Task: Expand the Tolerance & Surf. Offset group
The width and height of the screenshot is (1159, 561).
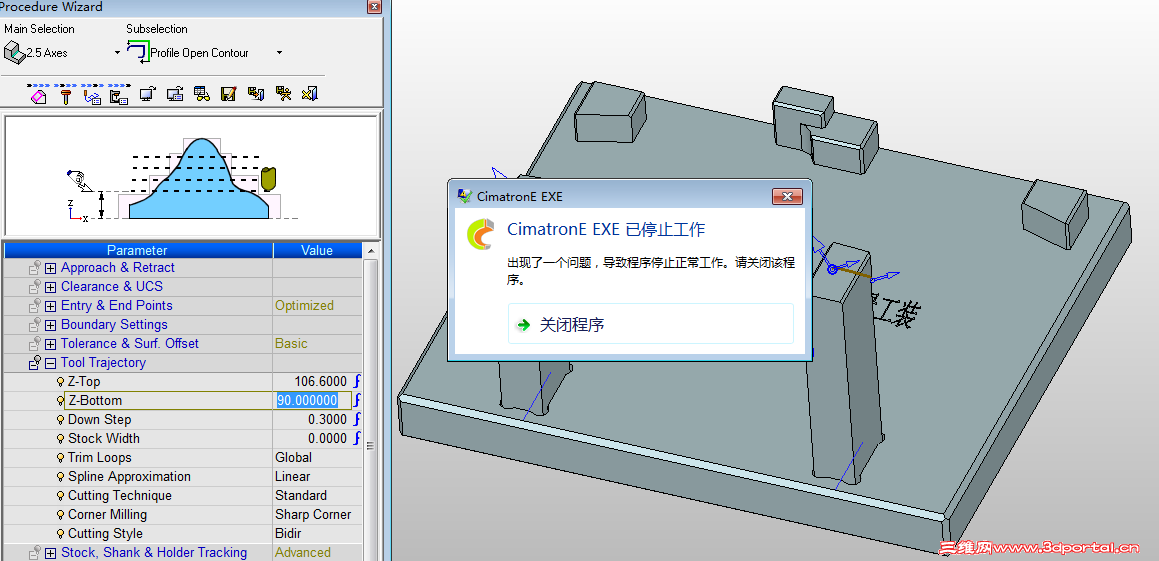Action: click(50, 344)
